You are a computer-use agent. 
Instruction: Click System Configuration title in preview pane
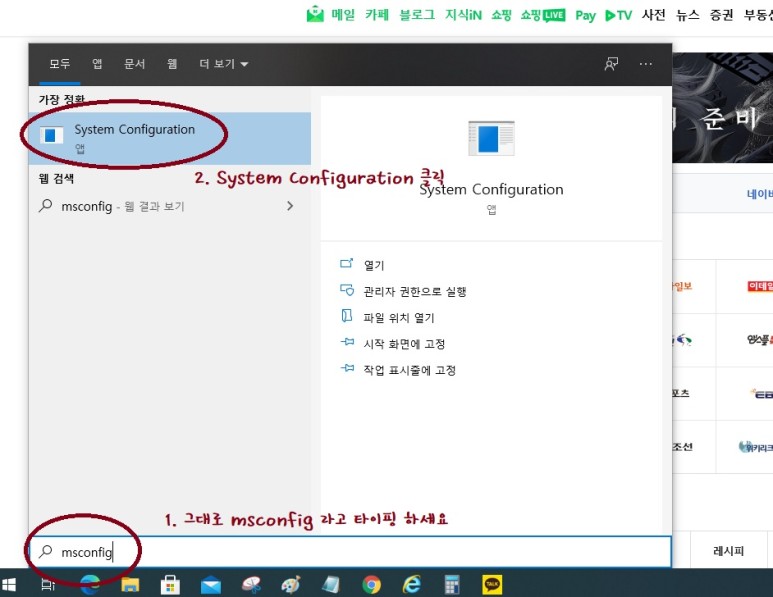(491, 190)
